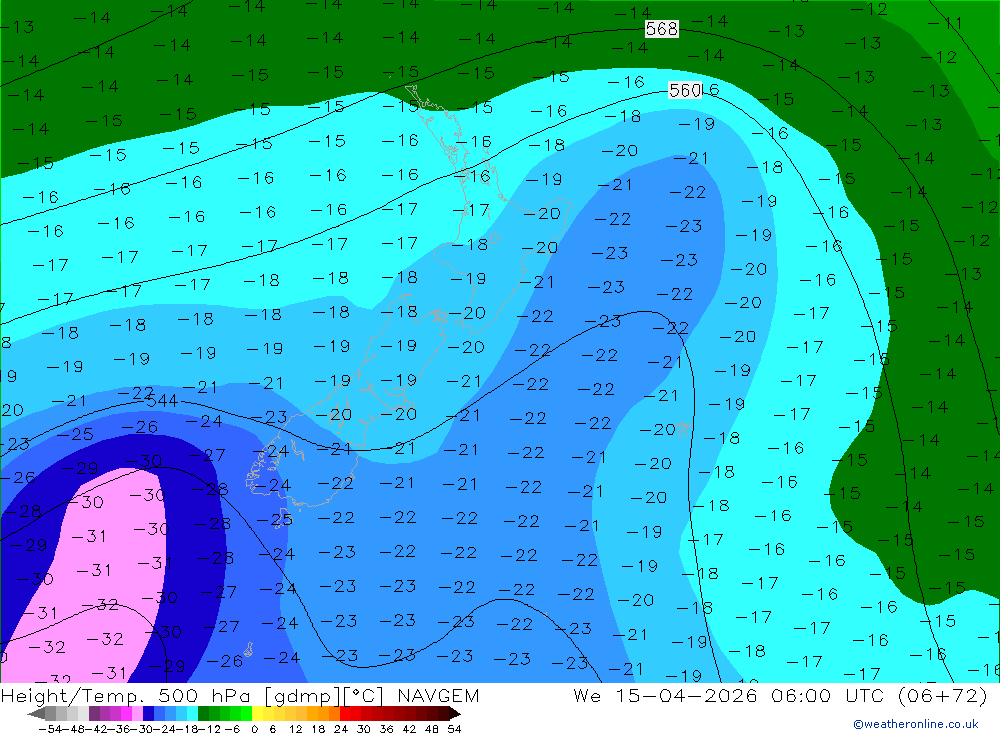Click the 0 label on color scale

tap(254, 729)
